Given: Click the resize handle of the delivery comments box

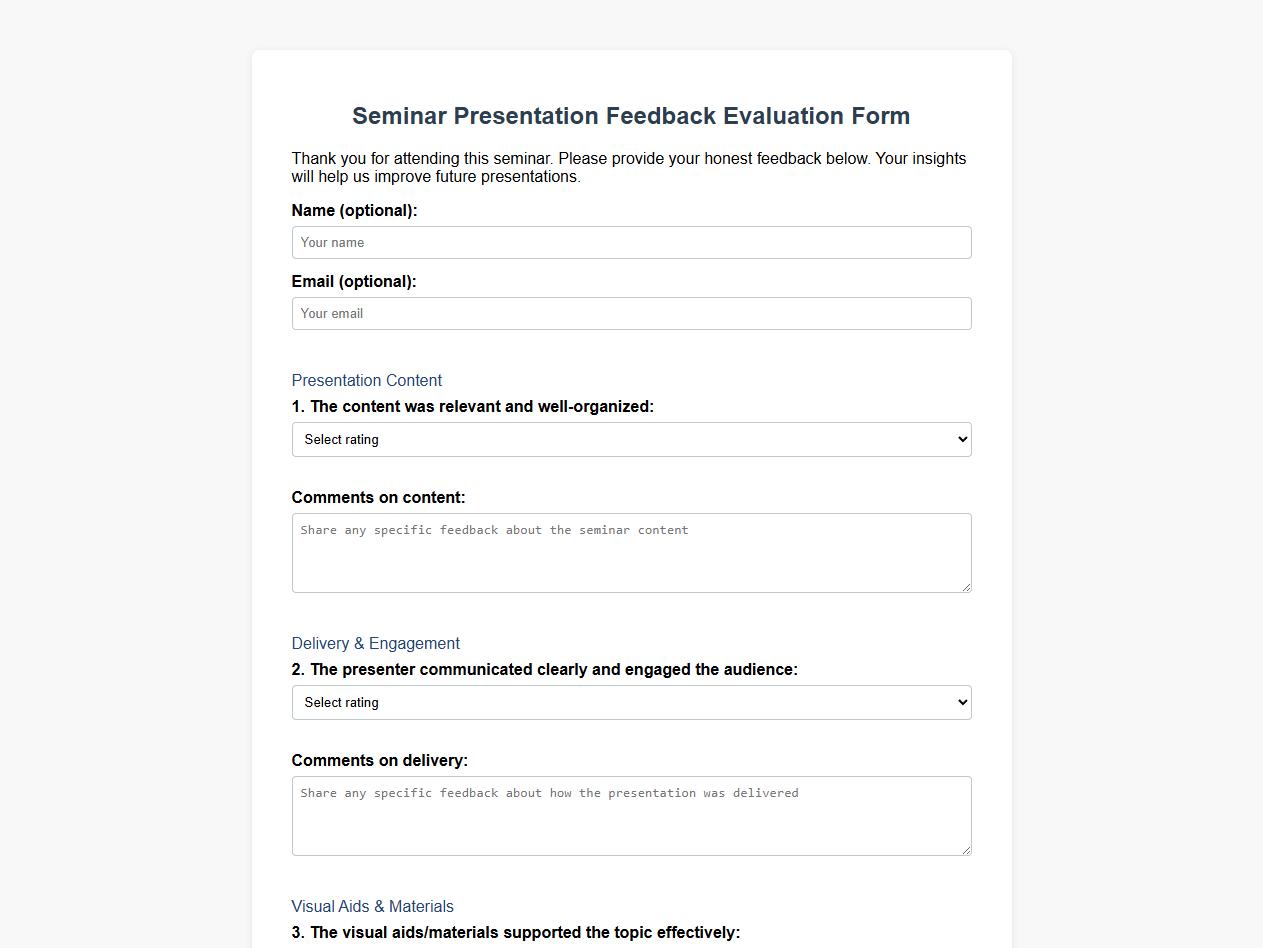Looking at the screenshot, I should point(965,852).
